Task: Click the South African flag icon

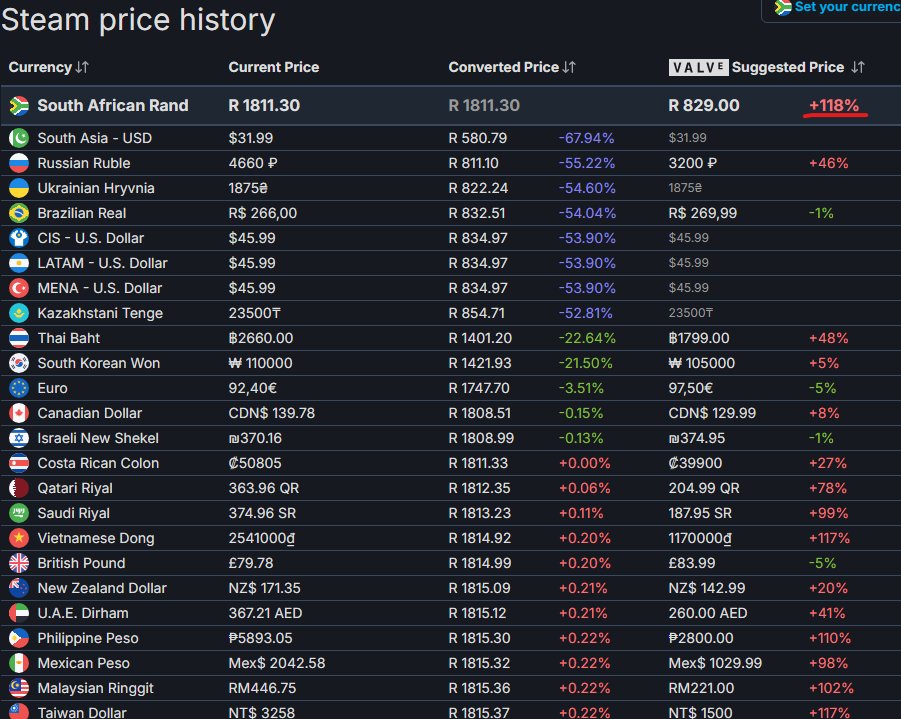Action: pos(19,106)
